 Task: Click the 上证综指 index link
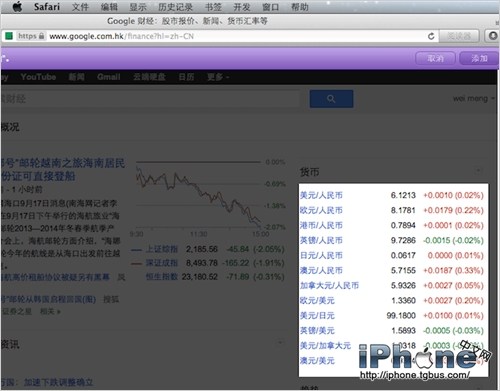tap(161, 249)
